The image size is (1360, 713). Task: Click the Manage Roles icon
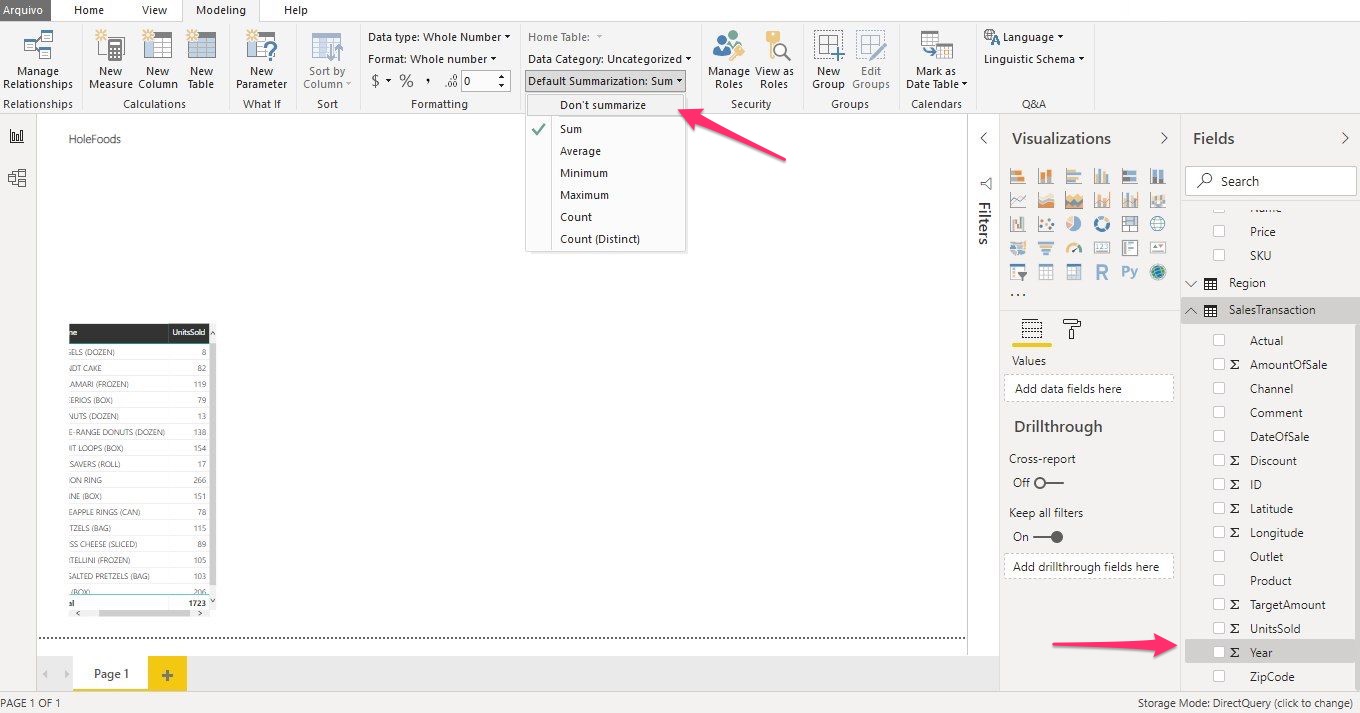pos(729,60)
